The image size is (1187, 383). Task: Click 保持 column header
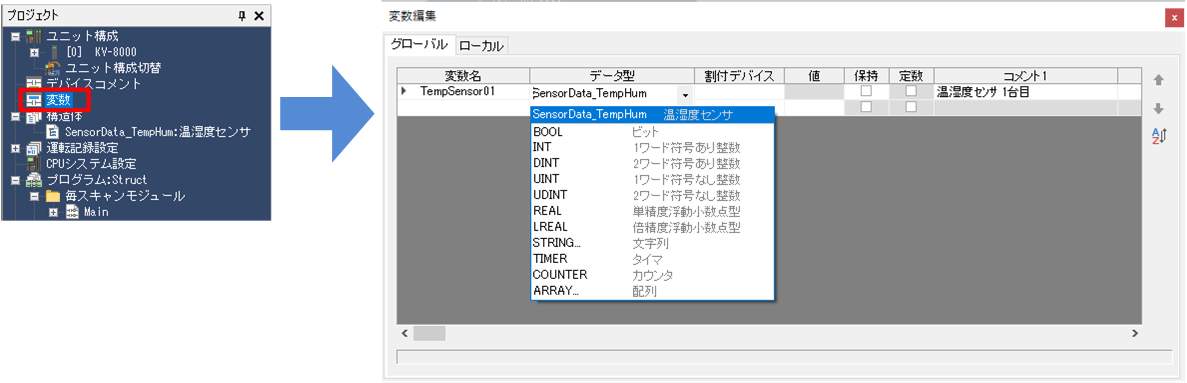(866, 75)
